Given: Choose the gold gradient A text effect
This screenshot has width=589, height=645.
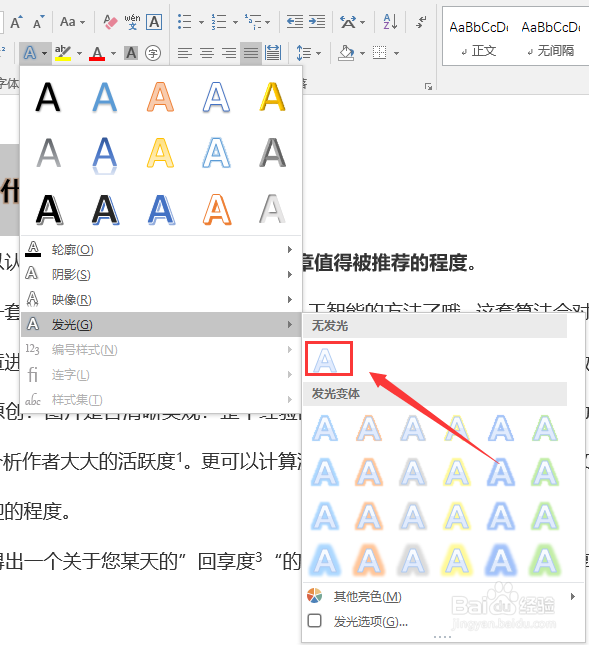Looking at the screenshot, I should (272, 97).
